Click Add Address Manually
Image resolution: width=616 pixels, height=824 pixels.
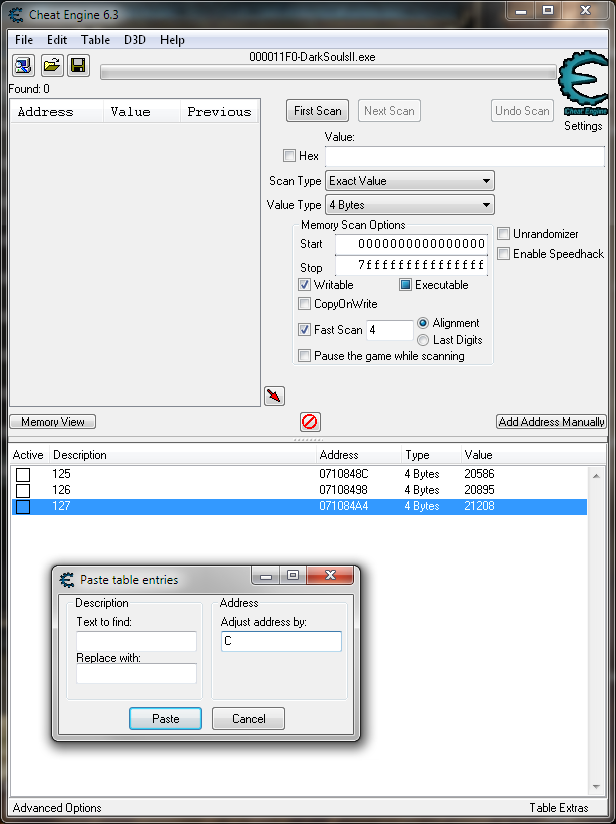pos(551,421)
